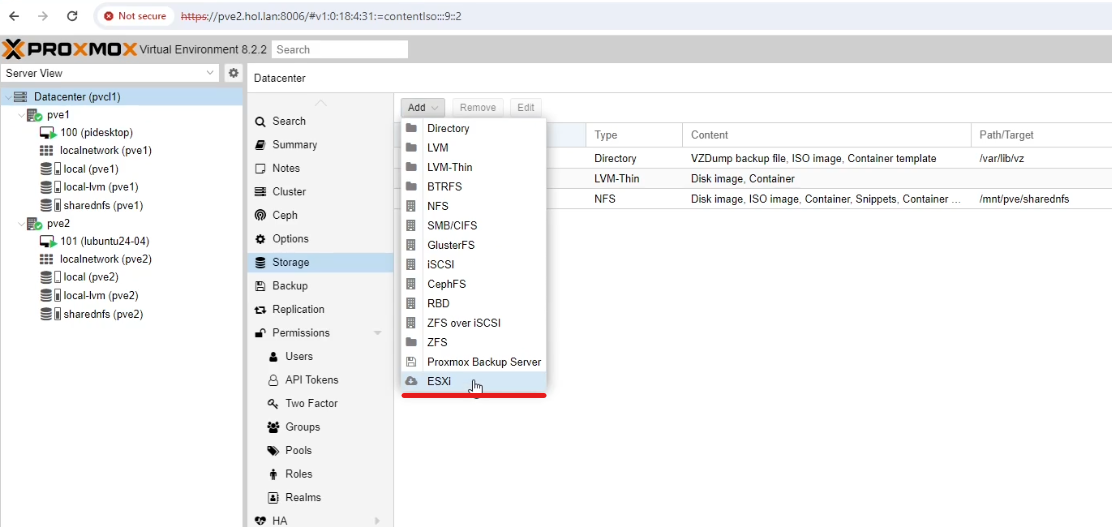Open the Storage menu item
The image size is (1112, 527).
coord(321,262)
